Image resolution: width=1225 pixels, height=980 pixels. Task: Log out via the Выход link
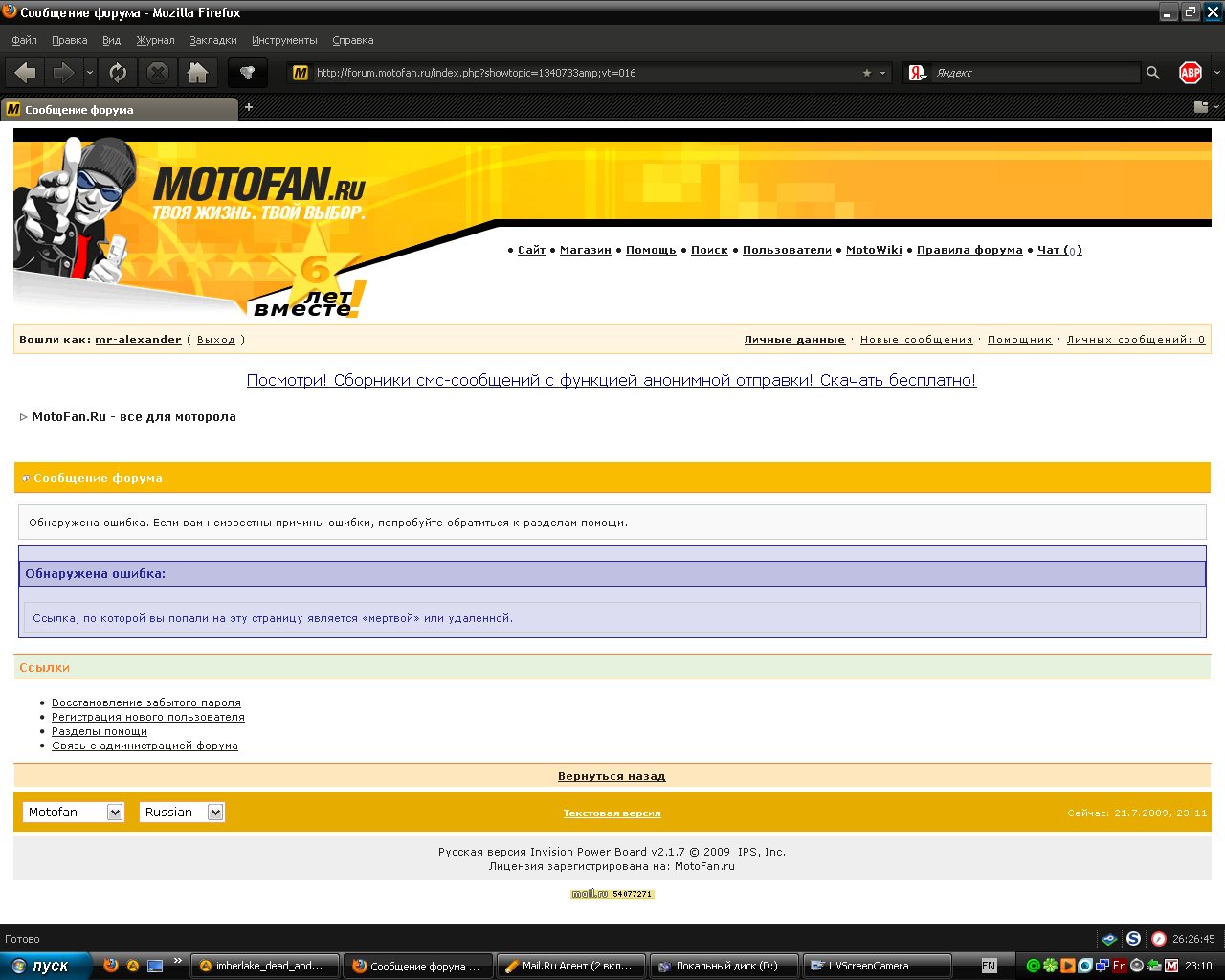pyautogui.click(x=216, y=339)
